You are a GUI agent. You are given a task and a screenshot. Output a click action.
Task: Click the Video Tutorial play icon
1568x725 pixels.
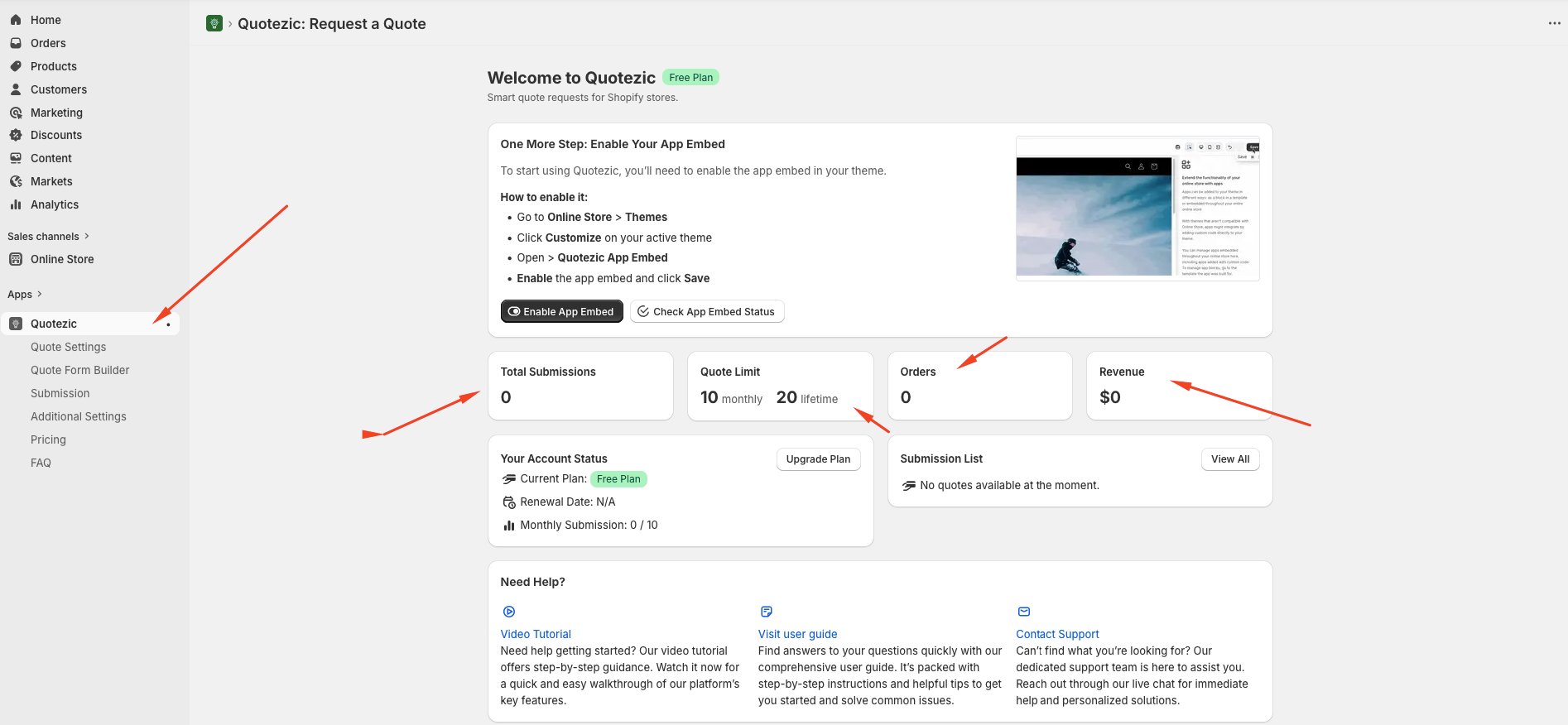509,612
